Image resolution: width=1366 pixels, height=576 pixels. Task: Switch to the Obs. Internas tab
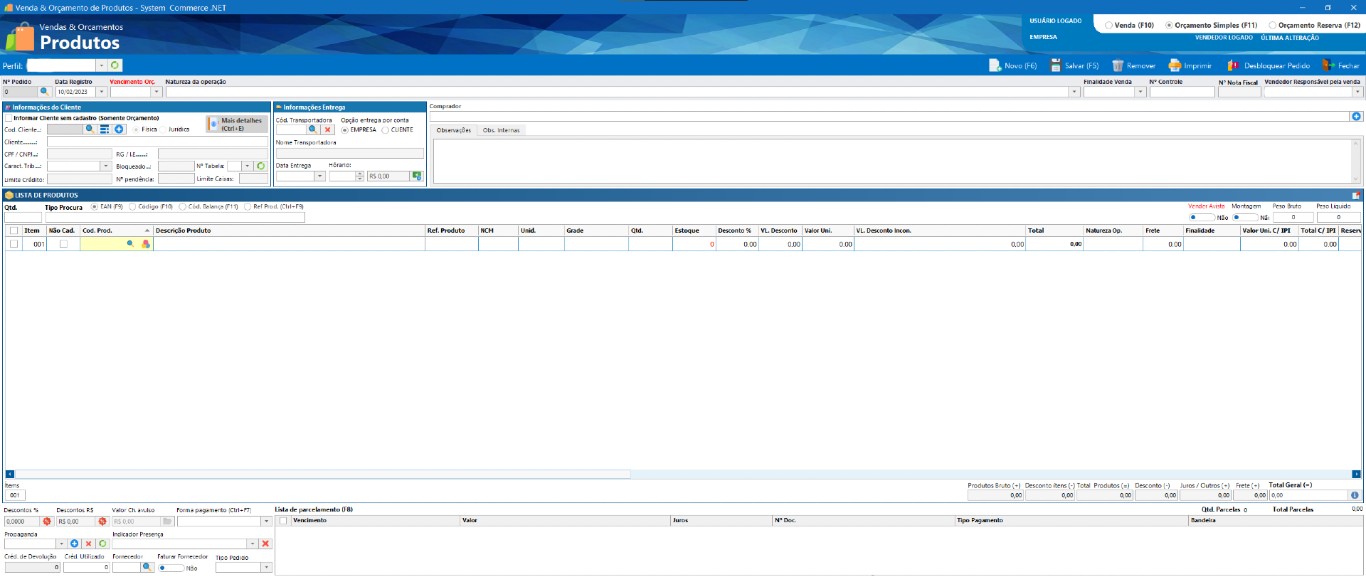click(500, 130)
